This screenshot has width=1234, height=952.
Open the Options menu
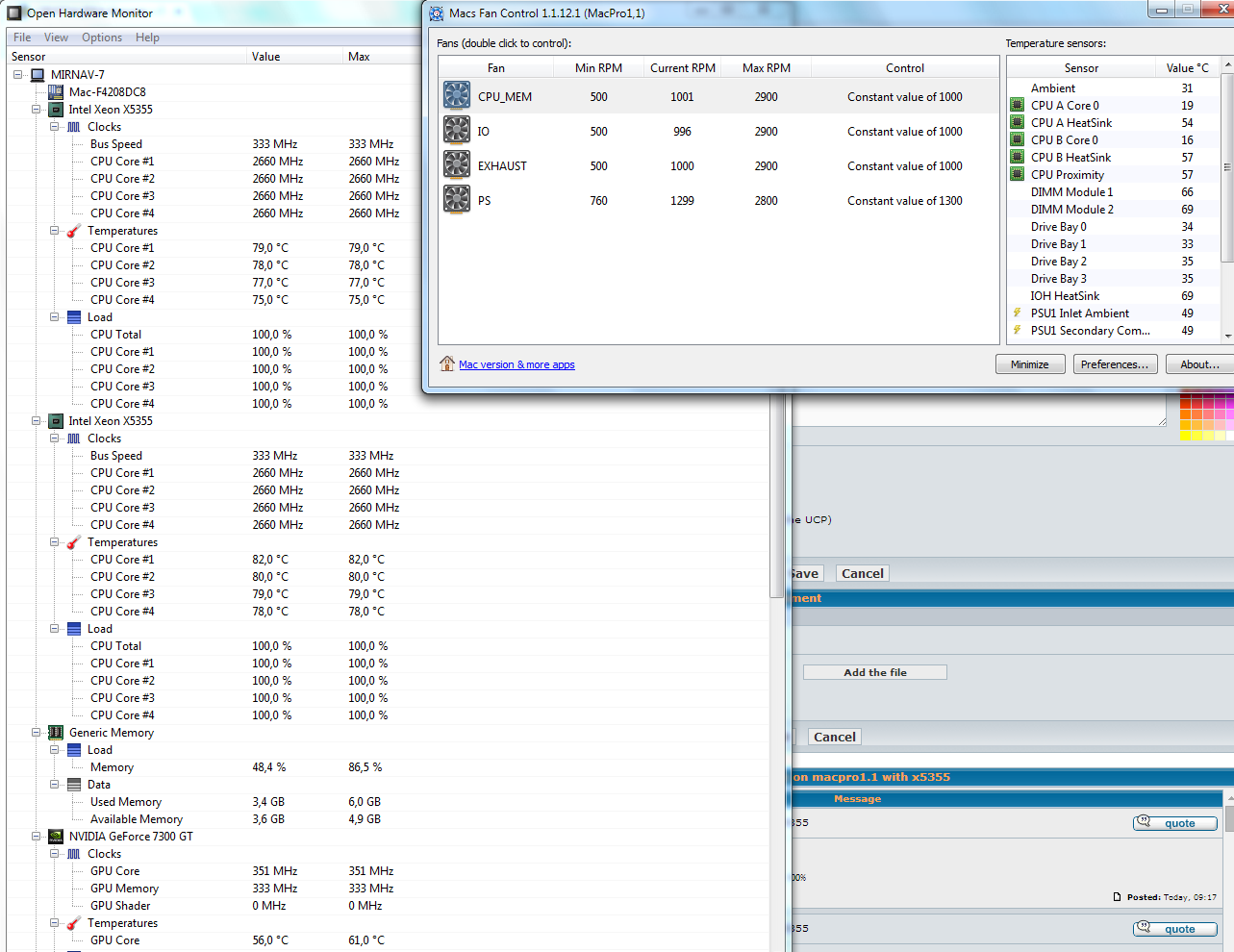click(102, 38)
